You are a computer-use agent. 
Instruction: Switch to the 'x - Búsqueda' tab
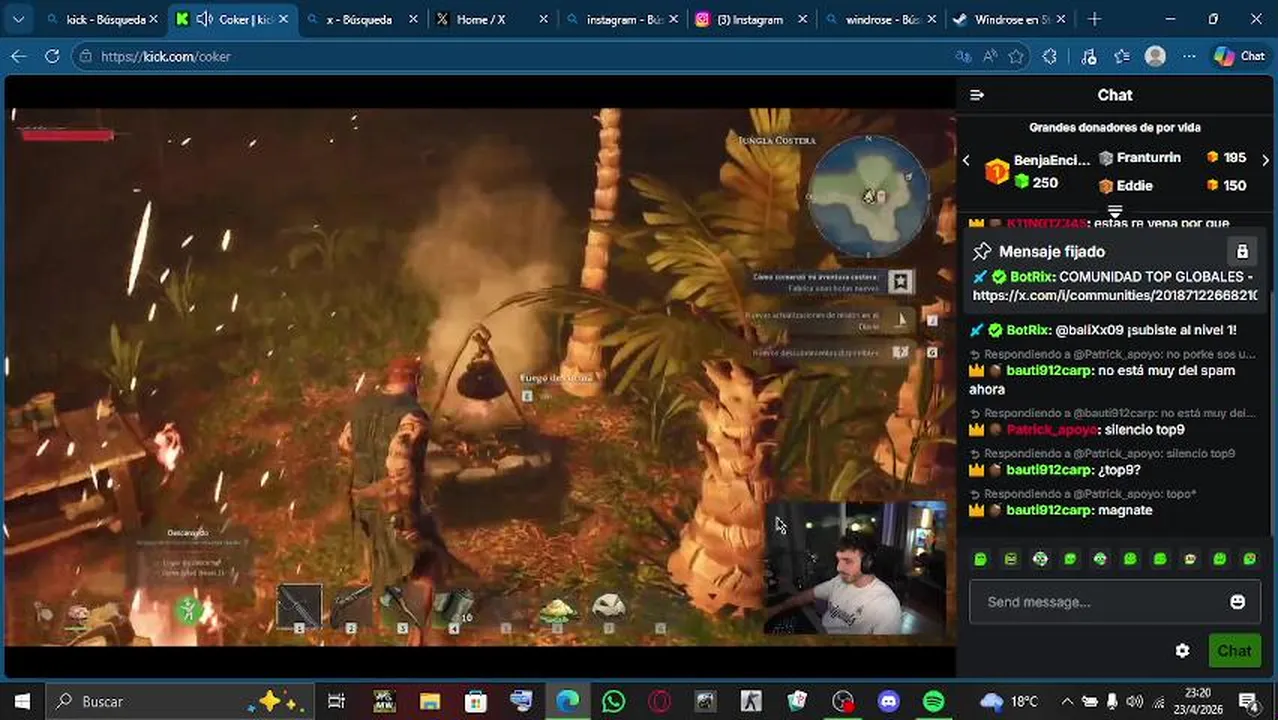359,19
